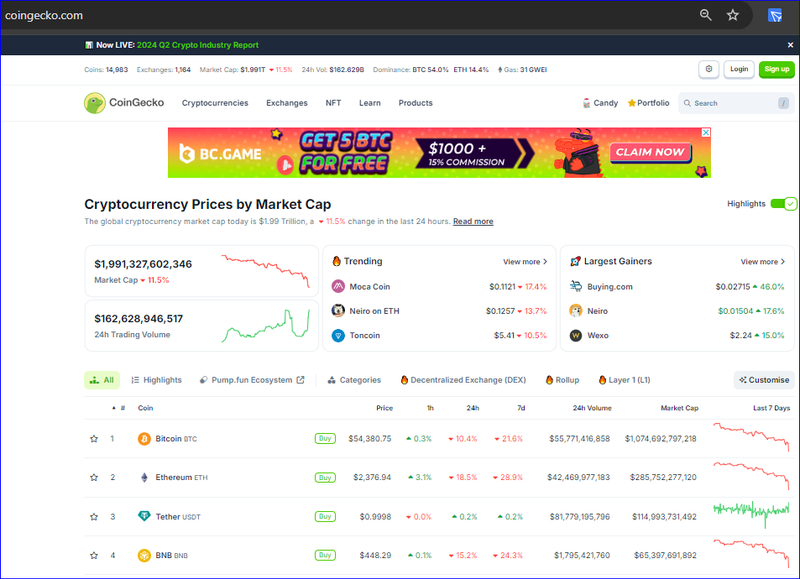Open the Cryptocurrencies menu

[215, 103]
